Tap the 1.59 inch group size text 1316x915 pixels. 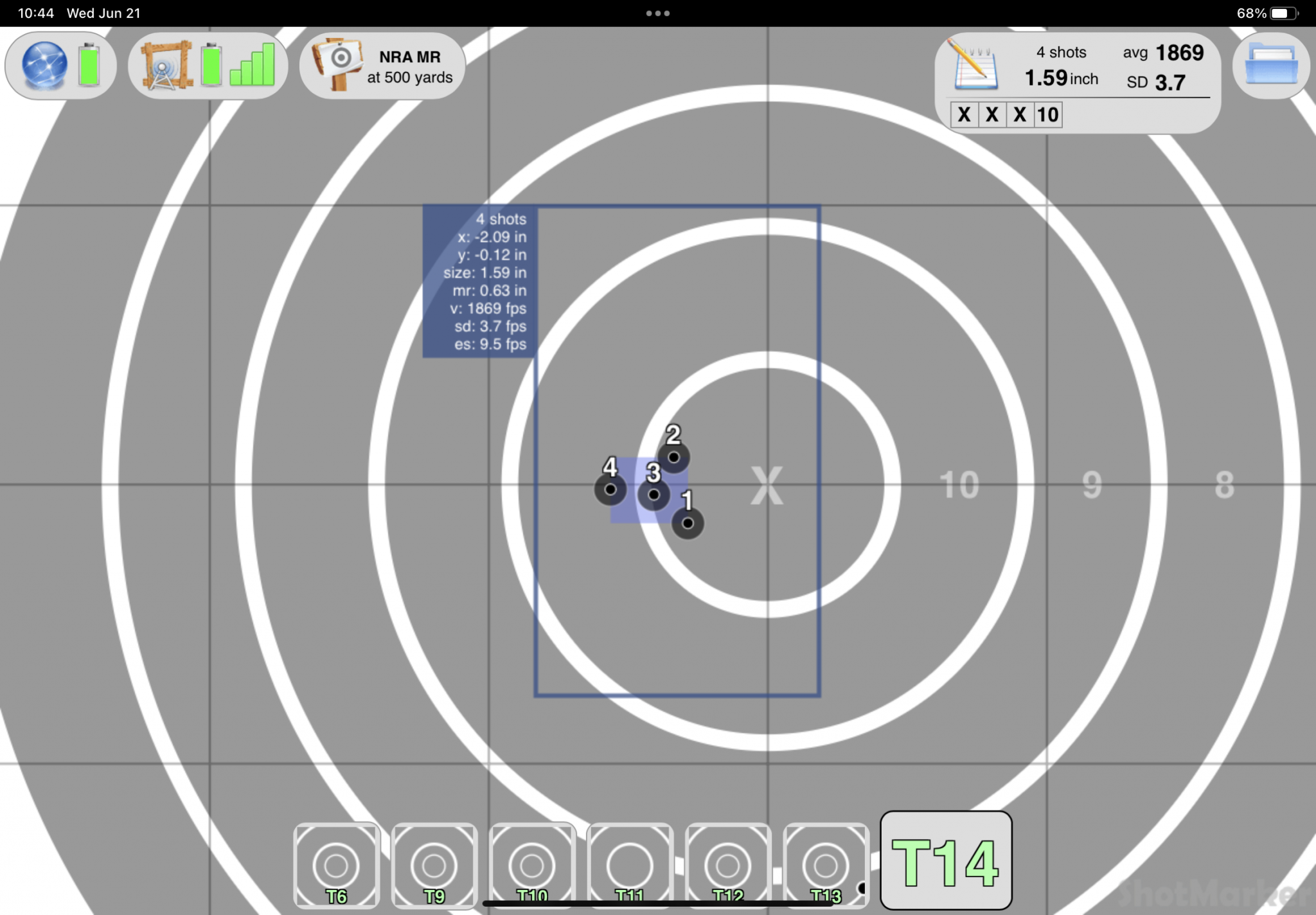pos(1061,78)
